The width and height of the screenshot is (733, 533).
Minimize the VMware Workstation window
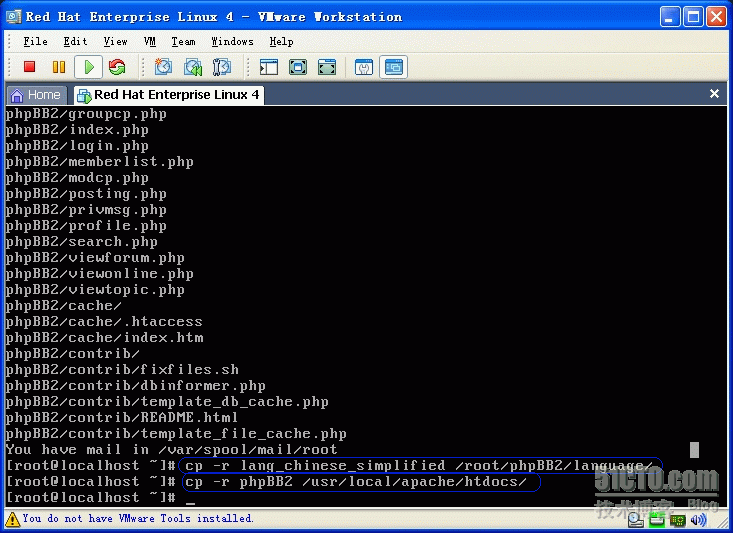[x=670, y=17]
